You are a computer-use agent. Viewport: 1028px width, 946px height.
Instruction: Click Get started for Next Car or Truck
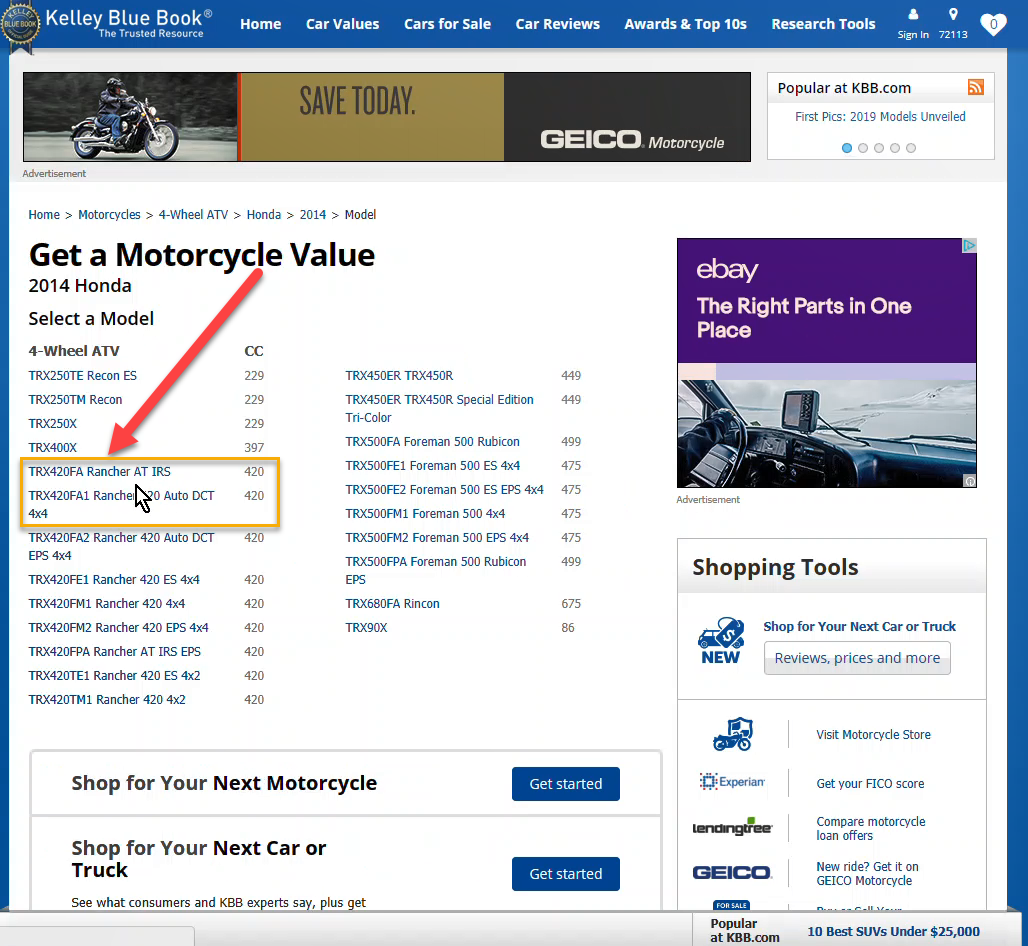566,874
